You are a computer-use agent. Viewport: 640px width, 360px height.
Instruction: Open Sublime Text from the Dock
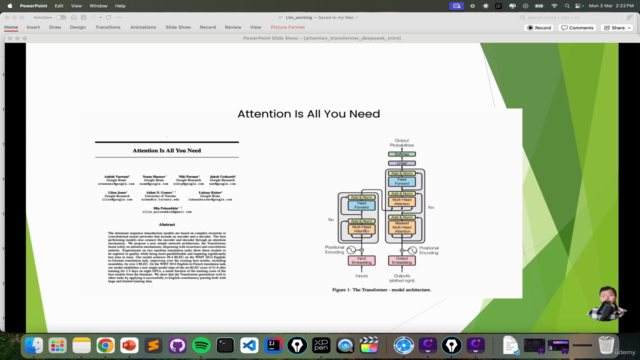[153, 345]
